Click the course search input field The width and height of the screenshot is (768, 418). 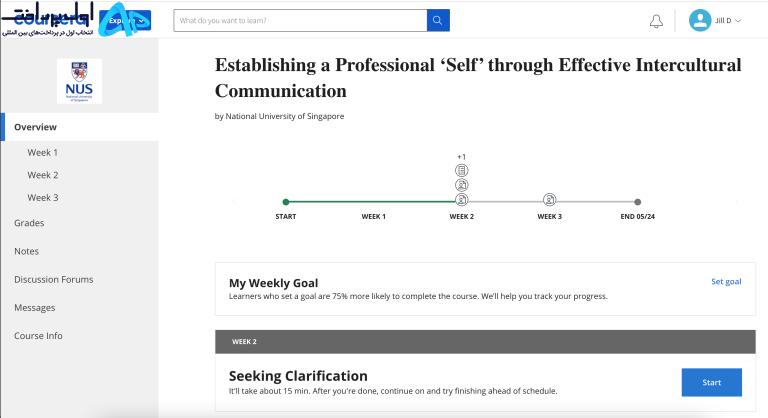pos(300,21)
